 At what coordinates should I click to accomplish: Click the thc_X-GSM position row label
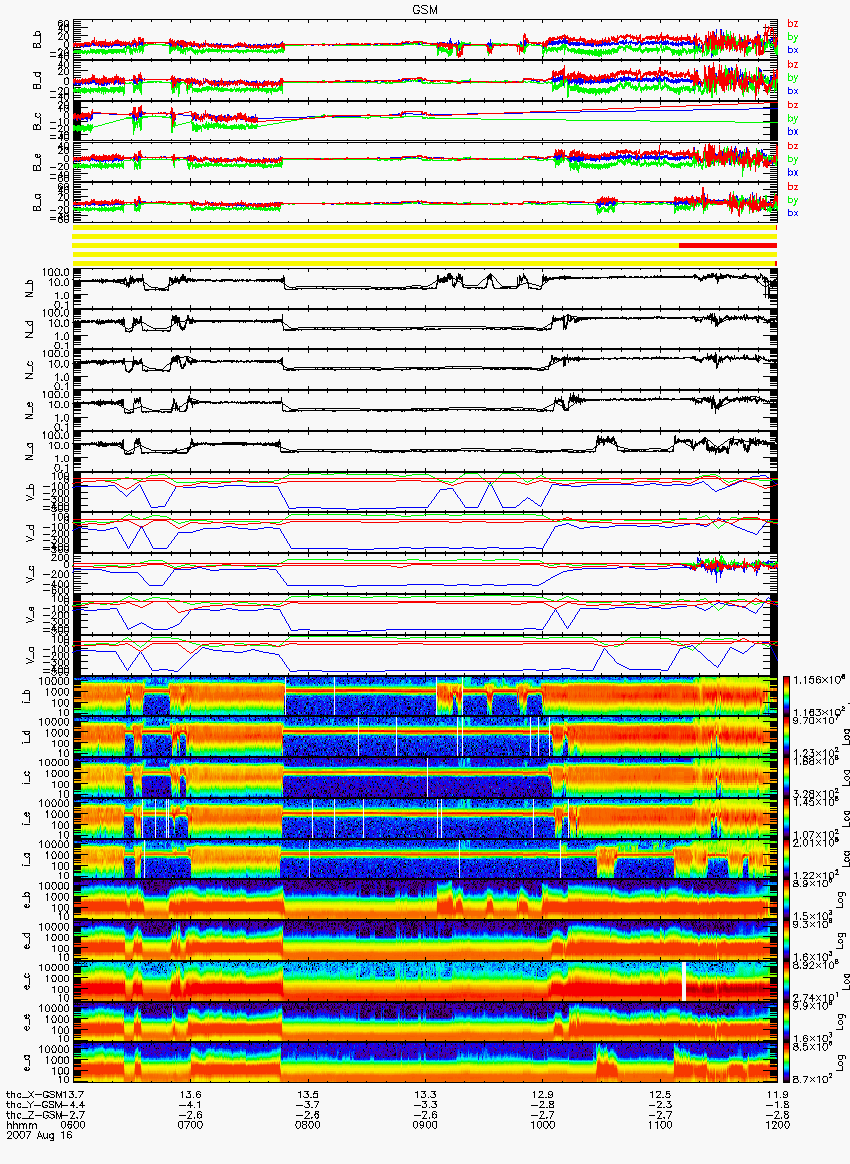(x=36, y=1095)
